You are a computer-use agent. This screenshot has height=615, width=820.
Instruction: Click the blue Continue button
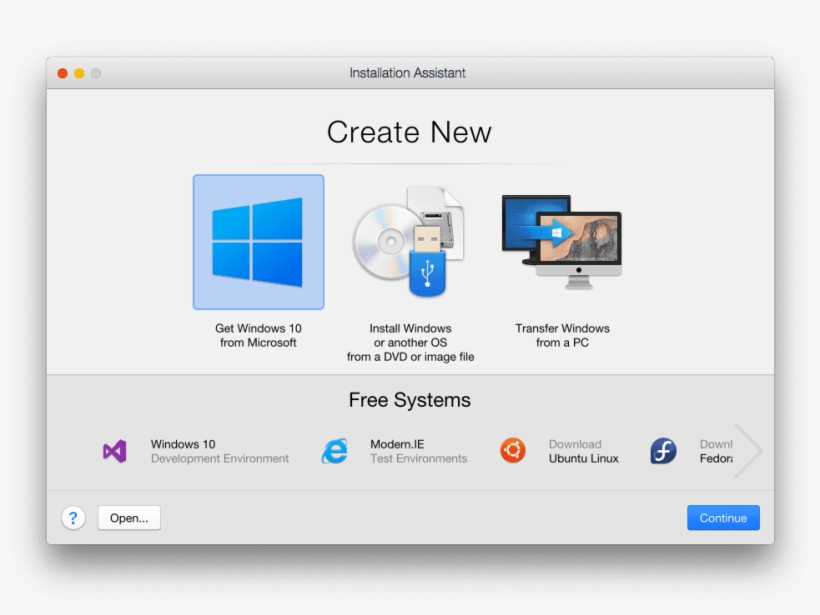[723, 518]
